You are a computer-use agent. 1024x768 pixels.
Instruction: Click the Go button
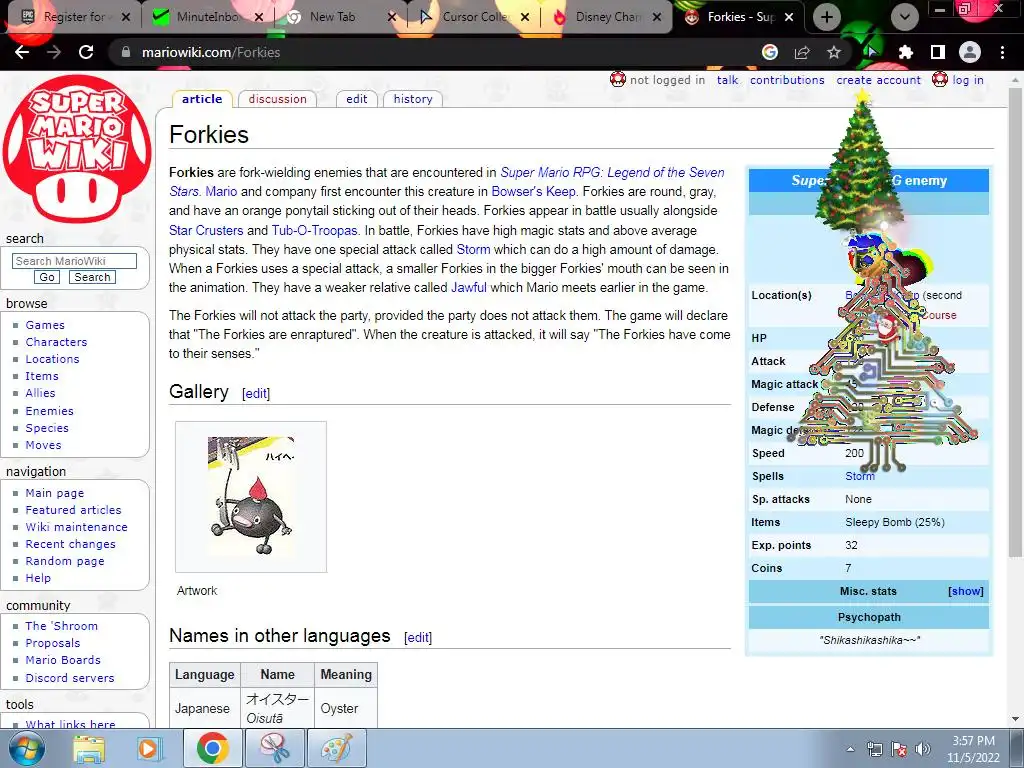click(x=47, y=277)
